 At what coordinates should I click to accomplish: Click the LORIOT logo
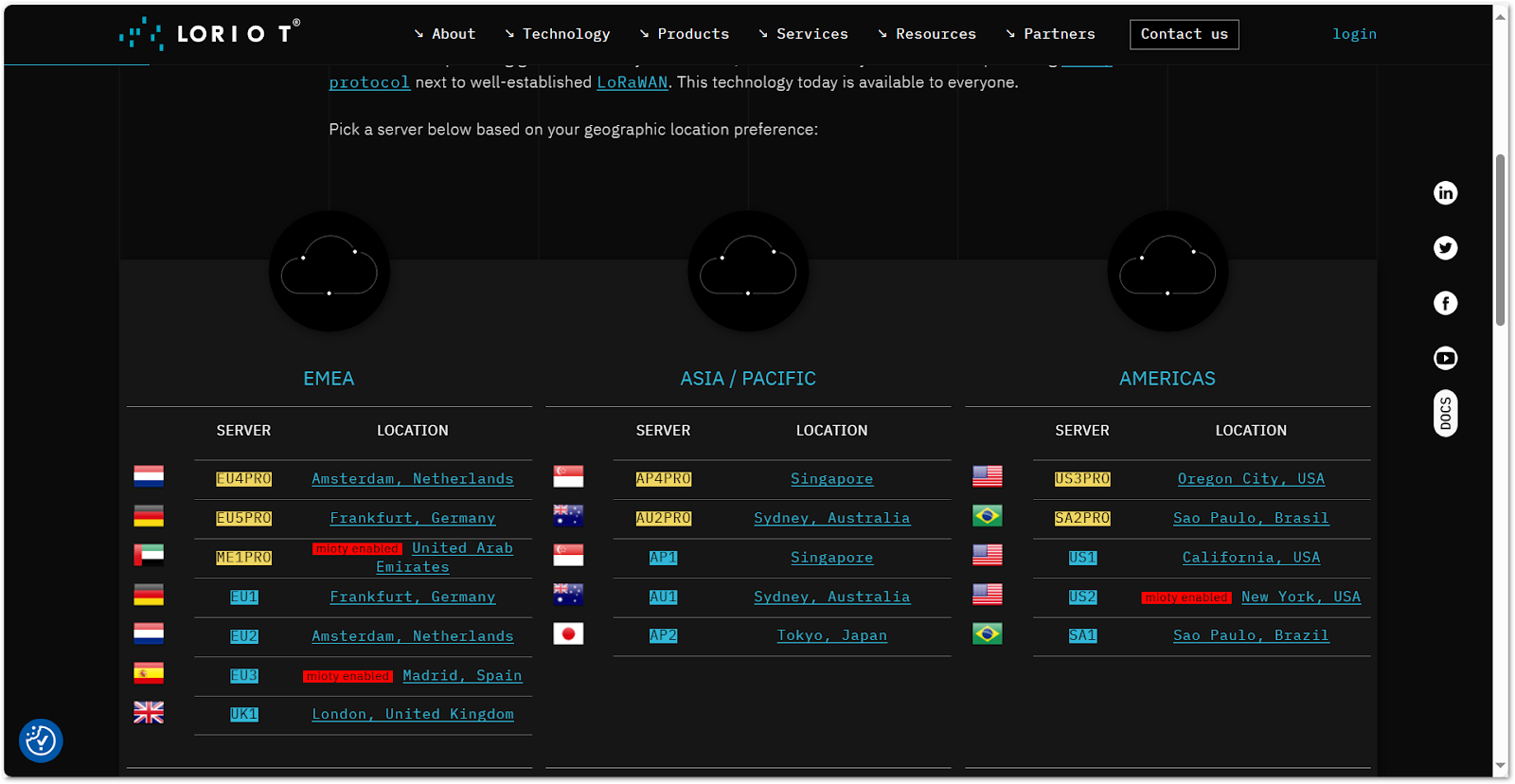210,34
